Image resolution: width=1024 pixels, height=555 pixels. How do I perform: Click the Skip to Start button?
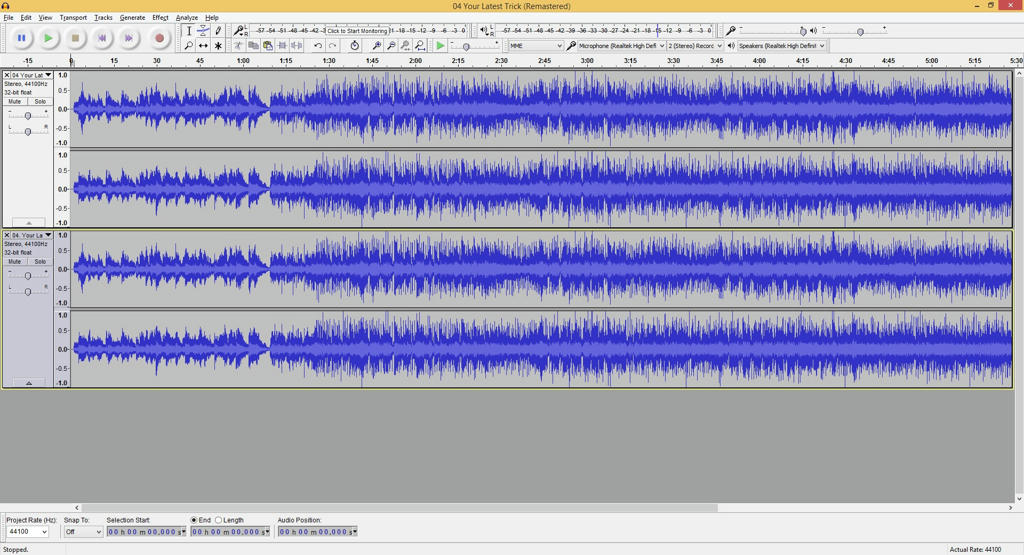(102, 38)
